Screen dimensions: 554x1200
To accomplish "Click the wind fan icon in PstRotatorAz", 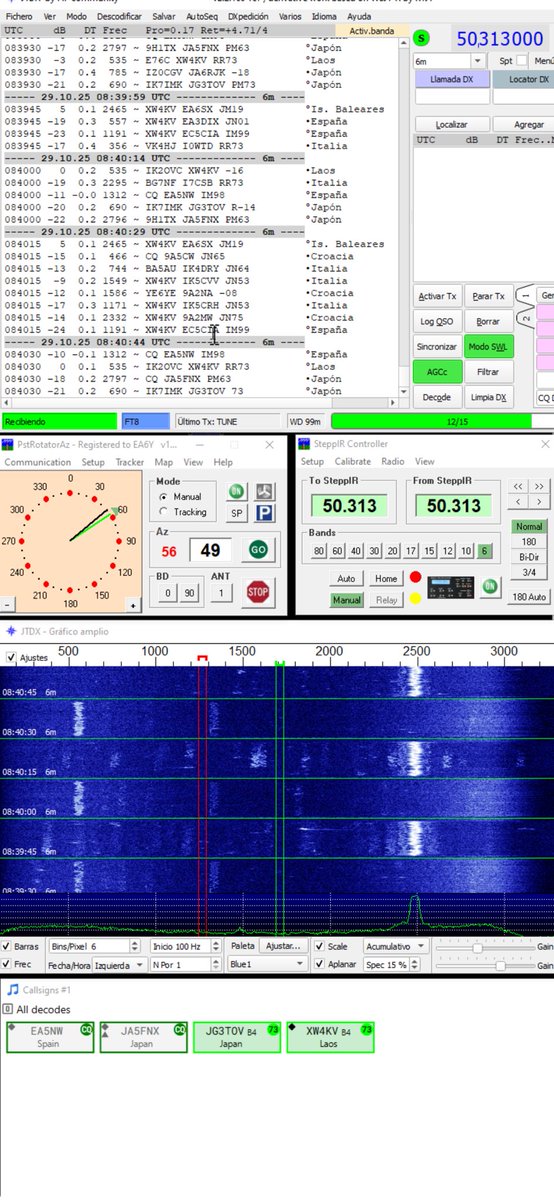I will (263, 491).
